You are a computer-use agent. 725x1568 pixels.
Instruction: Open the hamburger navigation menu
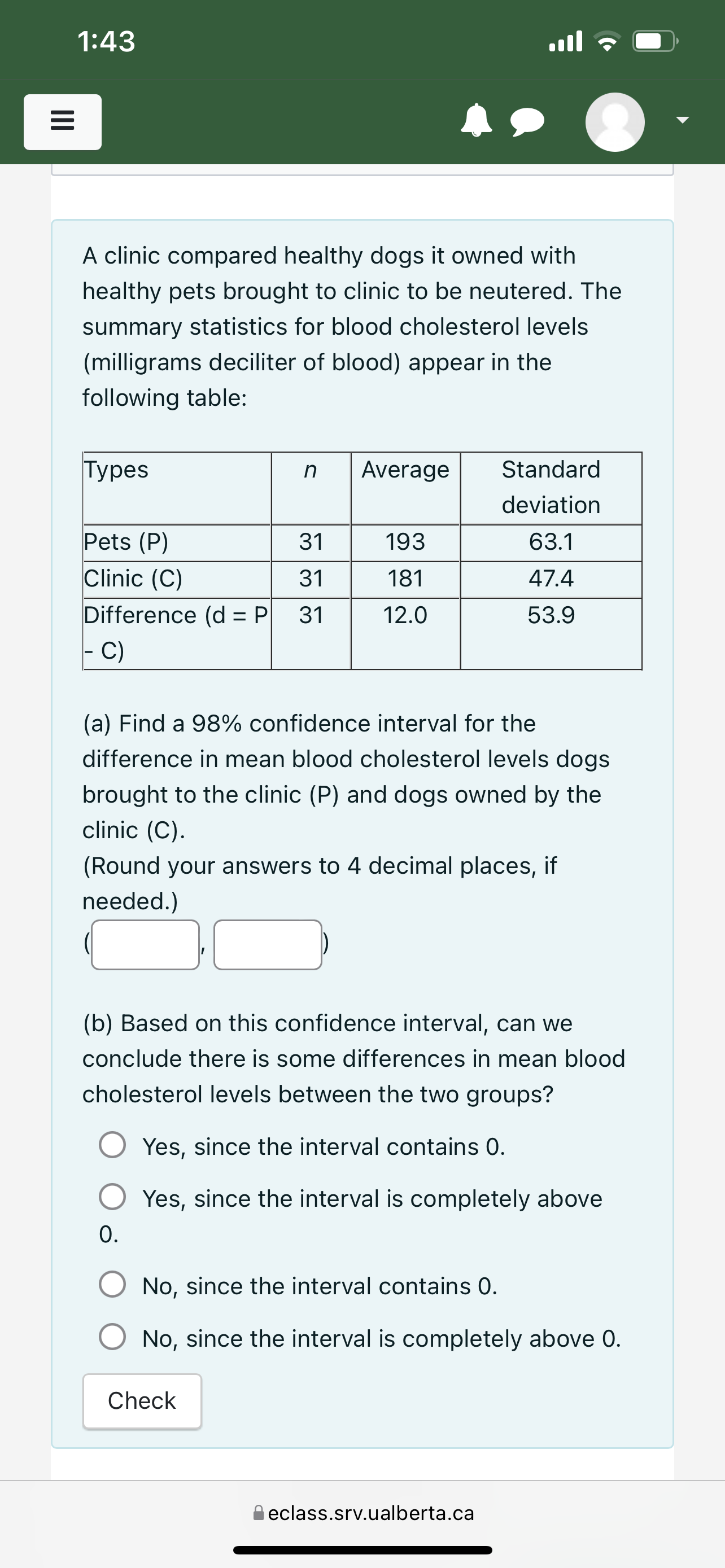tap(62, 122)
